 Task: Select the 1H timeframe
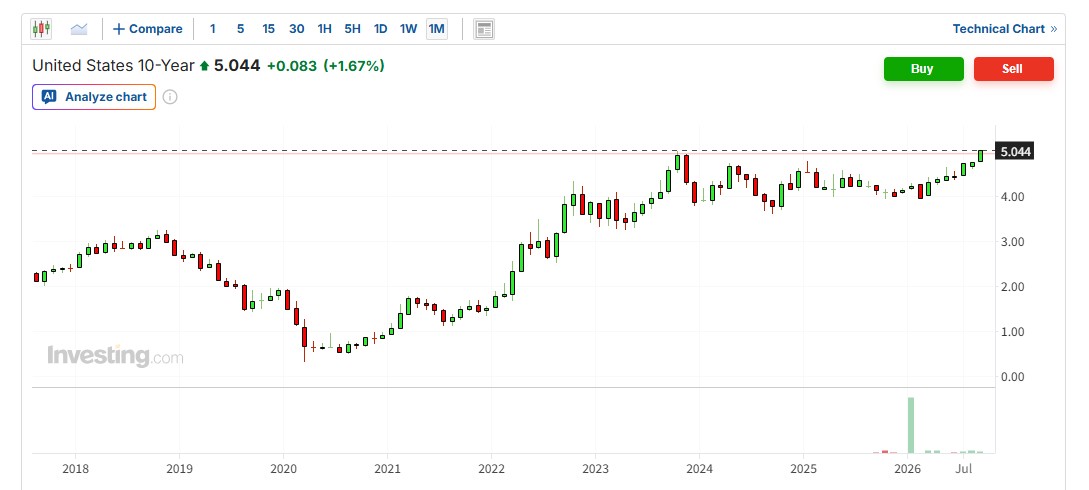click(x=324, y=29)
